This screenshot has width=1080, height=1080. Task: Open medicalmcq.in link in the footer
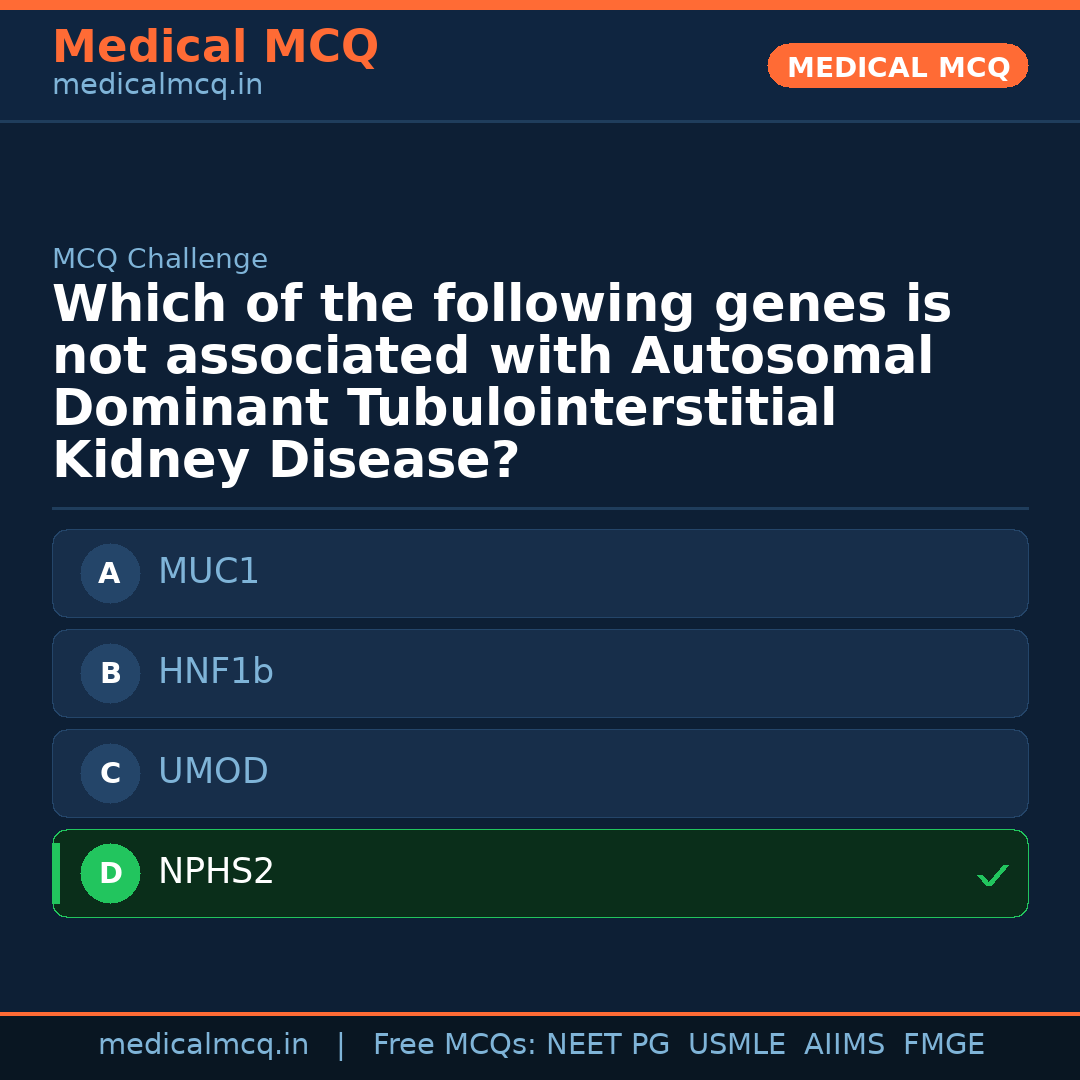203,1045
